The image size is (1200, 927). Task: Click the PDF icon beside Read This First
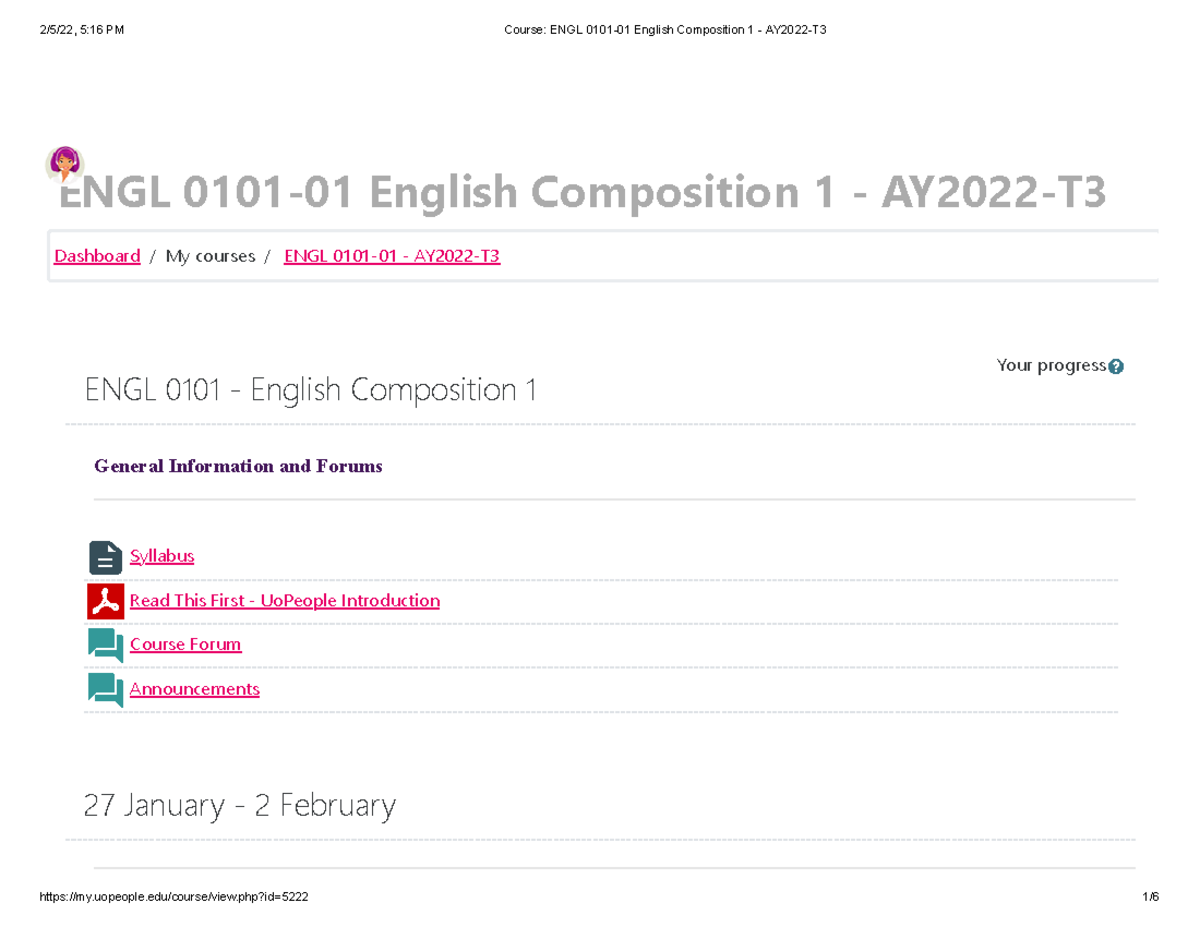click(x=105, y=601)
